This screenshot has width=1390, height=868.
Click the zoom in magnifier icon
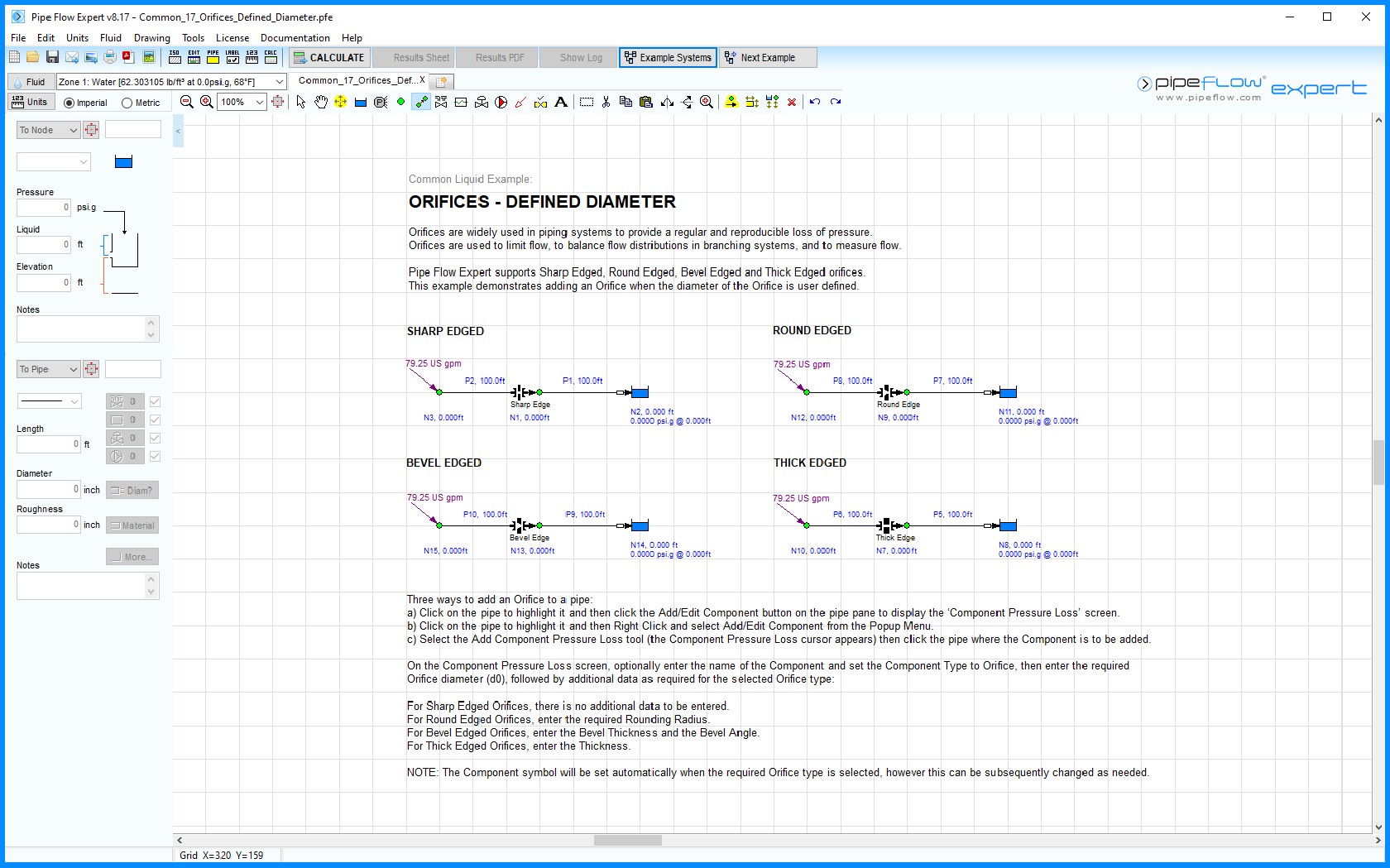207,102
